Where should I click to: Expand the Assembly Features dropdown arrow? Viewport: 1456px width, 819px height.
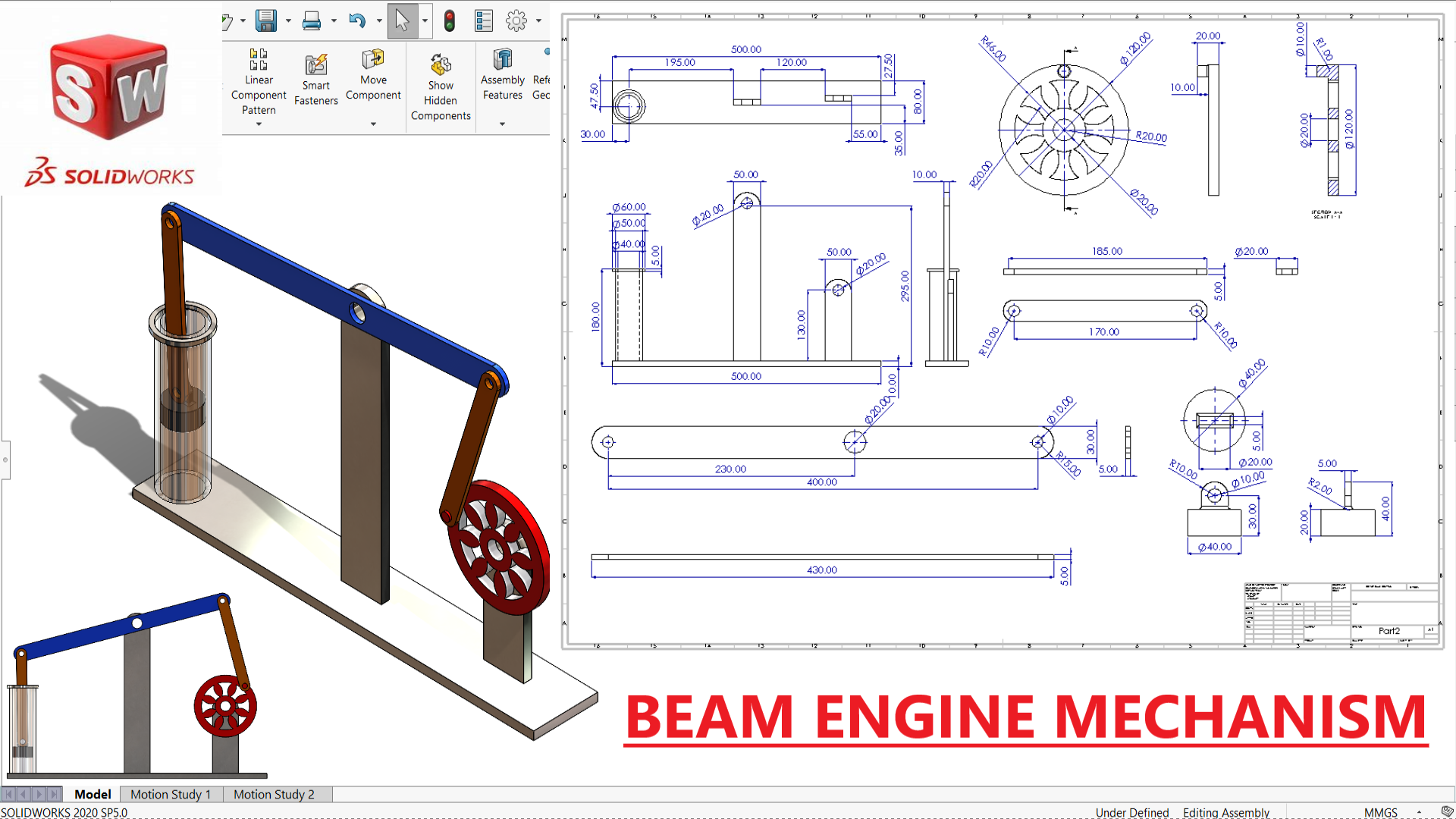point(502,124)
